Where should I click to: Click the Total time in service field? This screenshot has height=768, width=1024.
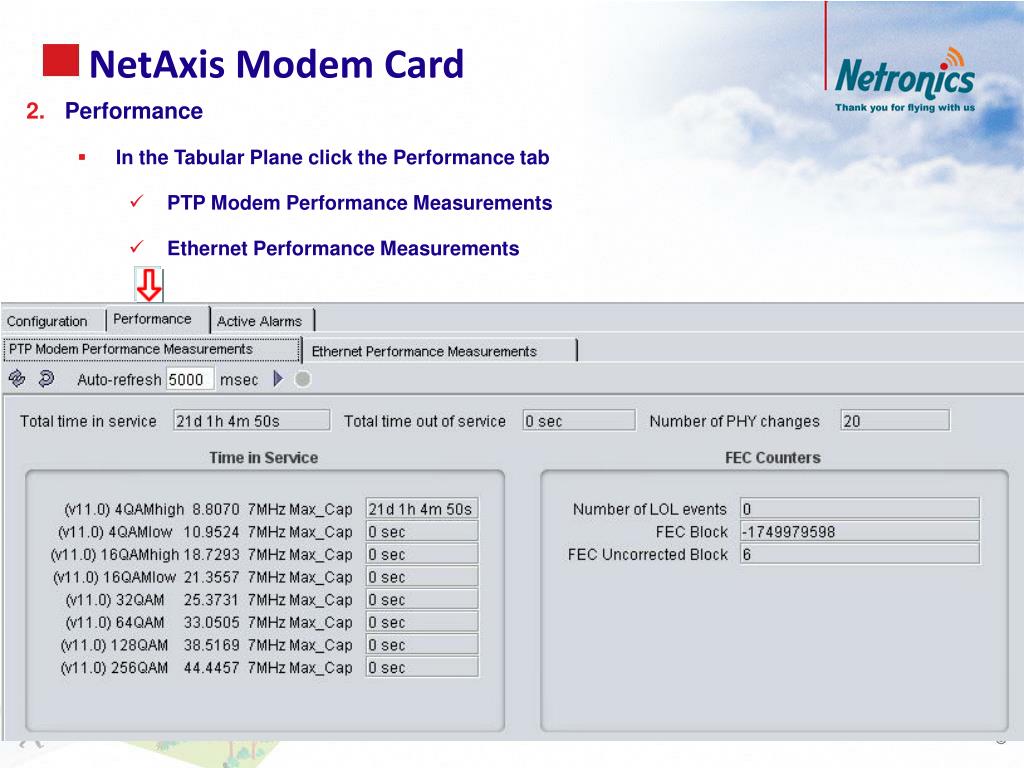251,421
